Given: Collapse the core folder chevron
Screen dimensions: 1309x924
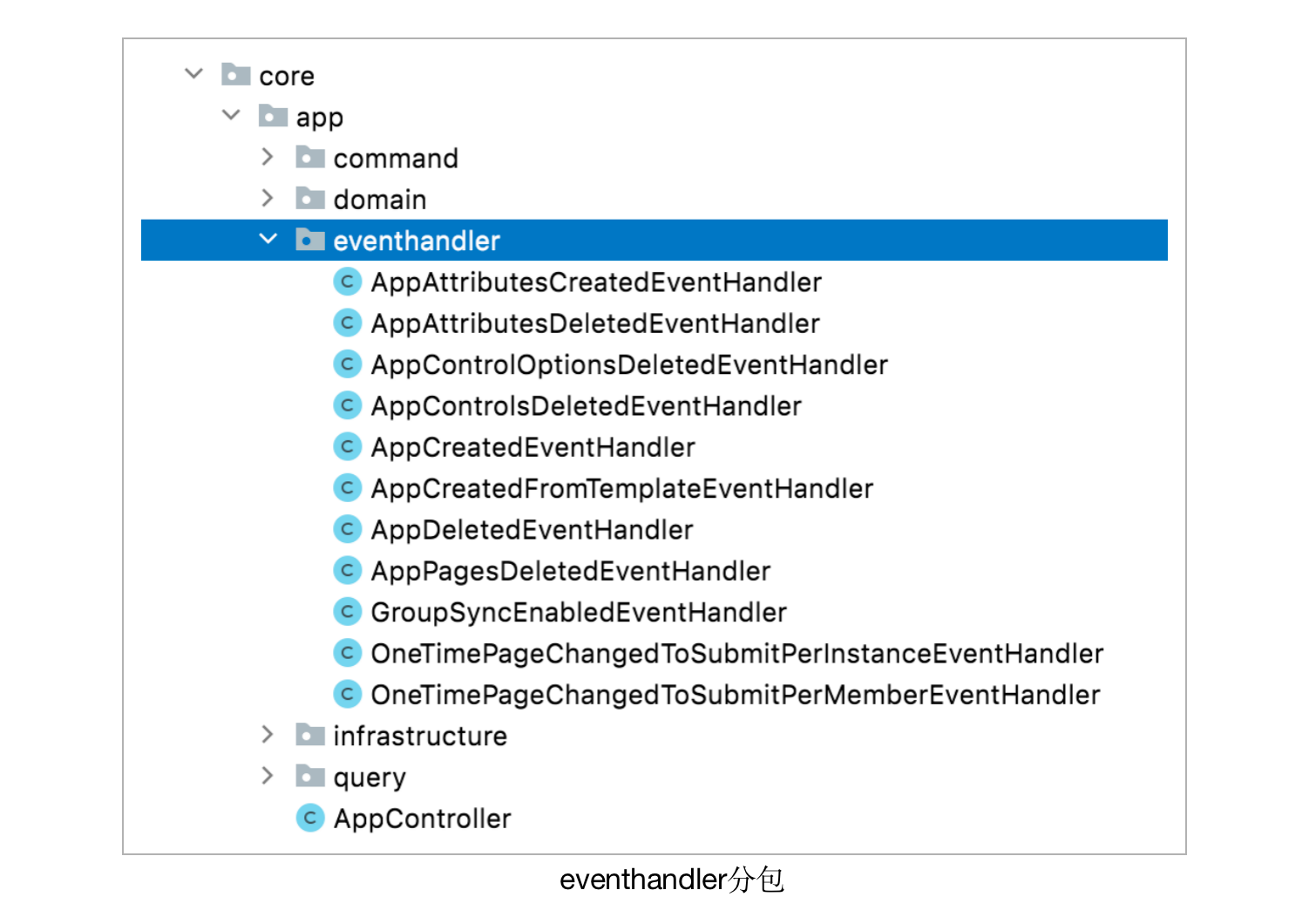Looking at the screenshot, I should pos(194,74).
